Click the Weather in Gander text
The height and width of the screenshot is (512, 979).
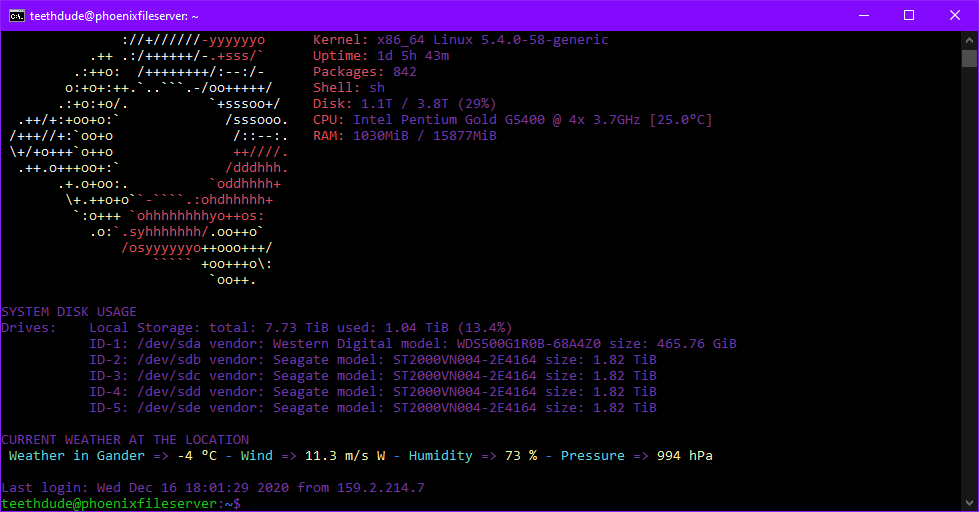(x=77, y=456)
